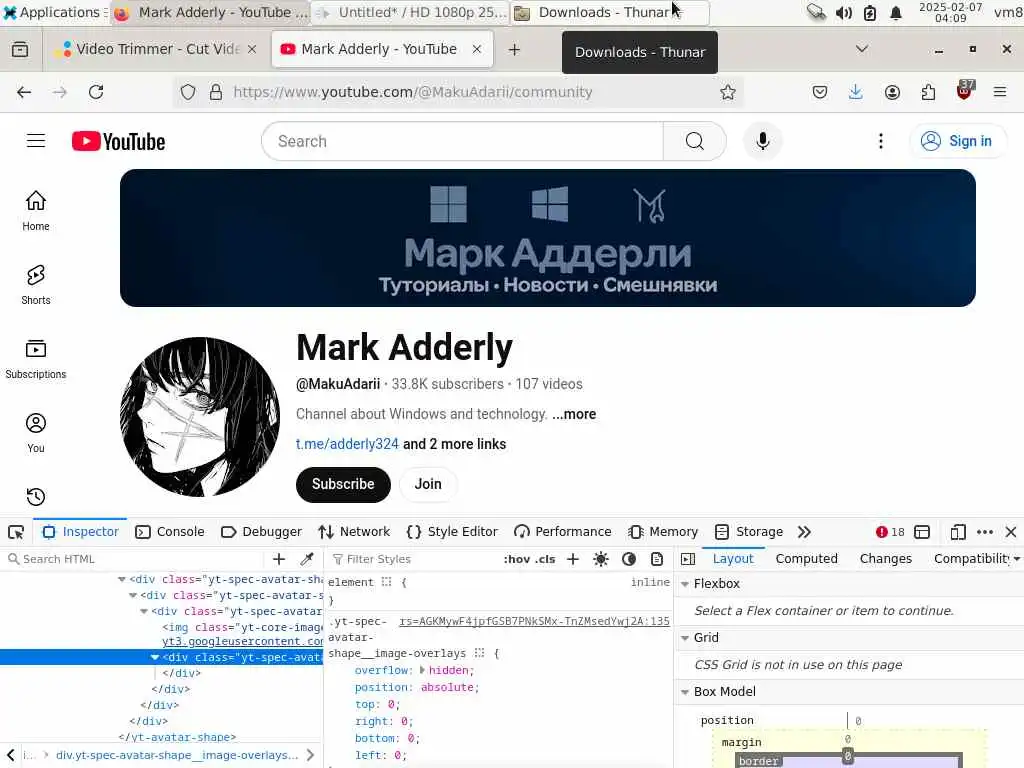This screenshot has height=768, width=1024.
Task: Open YouTube settings three-dot menu
Action: coord(880,141)
